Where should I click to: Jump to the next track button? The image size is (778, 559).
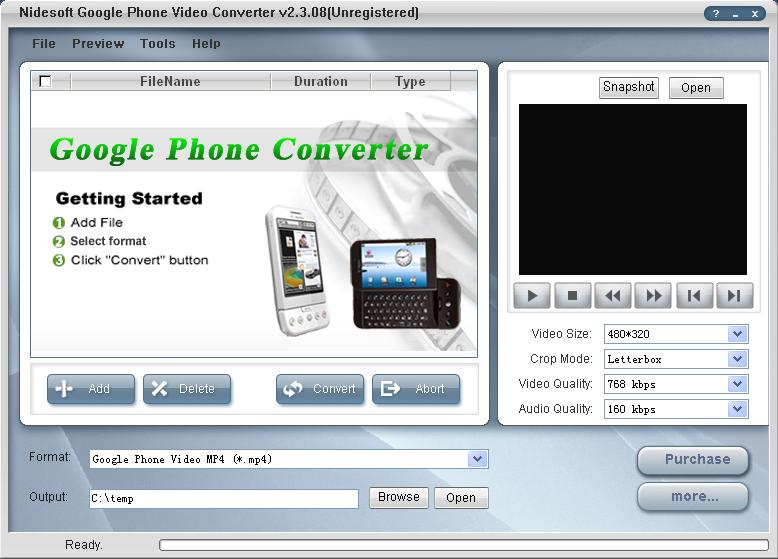click(735, 296)
